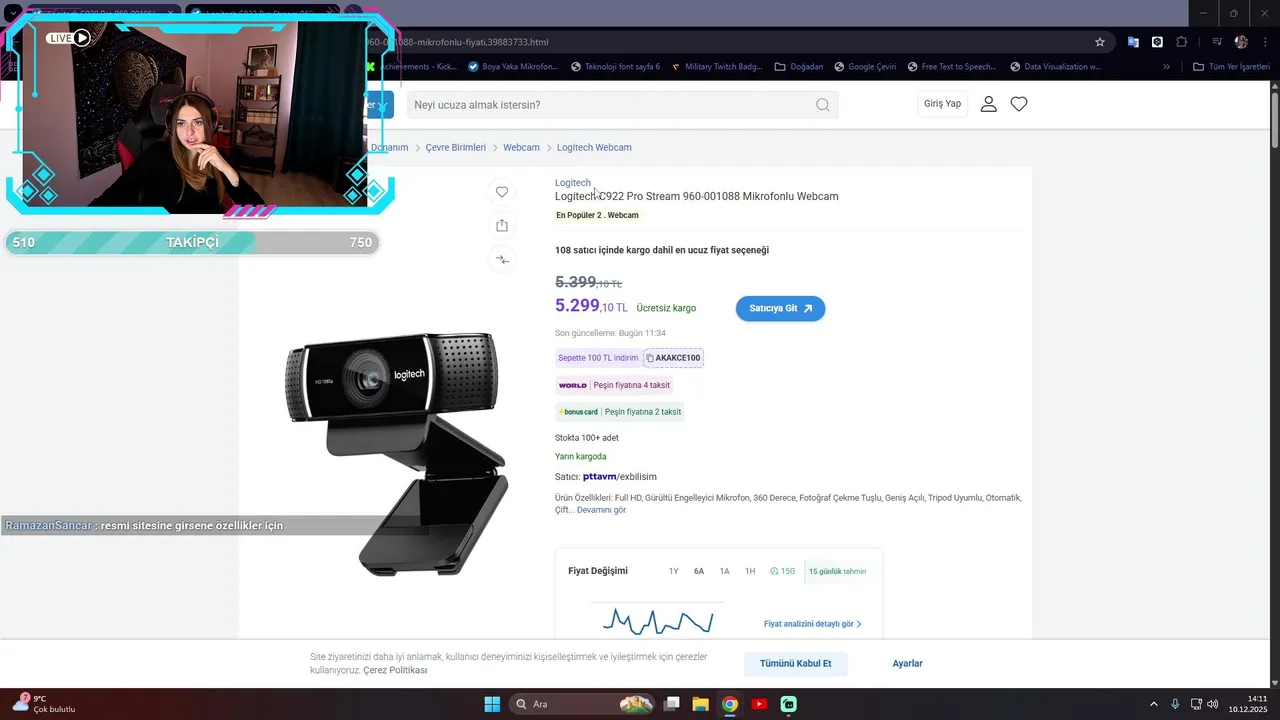The width and height of the screenshot is (1280, 720).
Task: Go to the Logitech brand link
Action: [573, 183]
